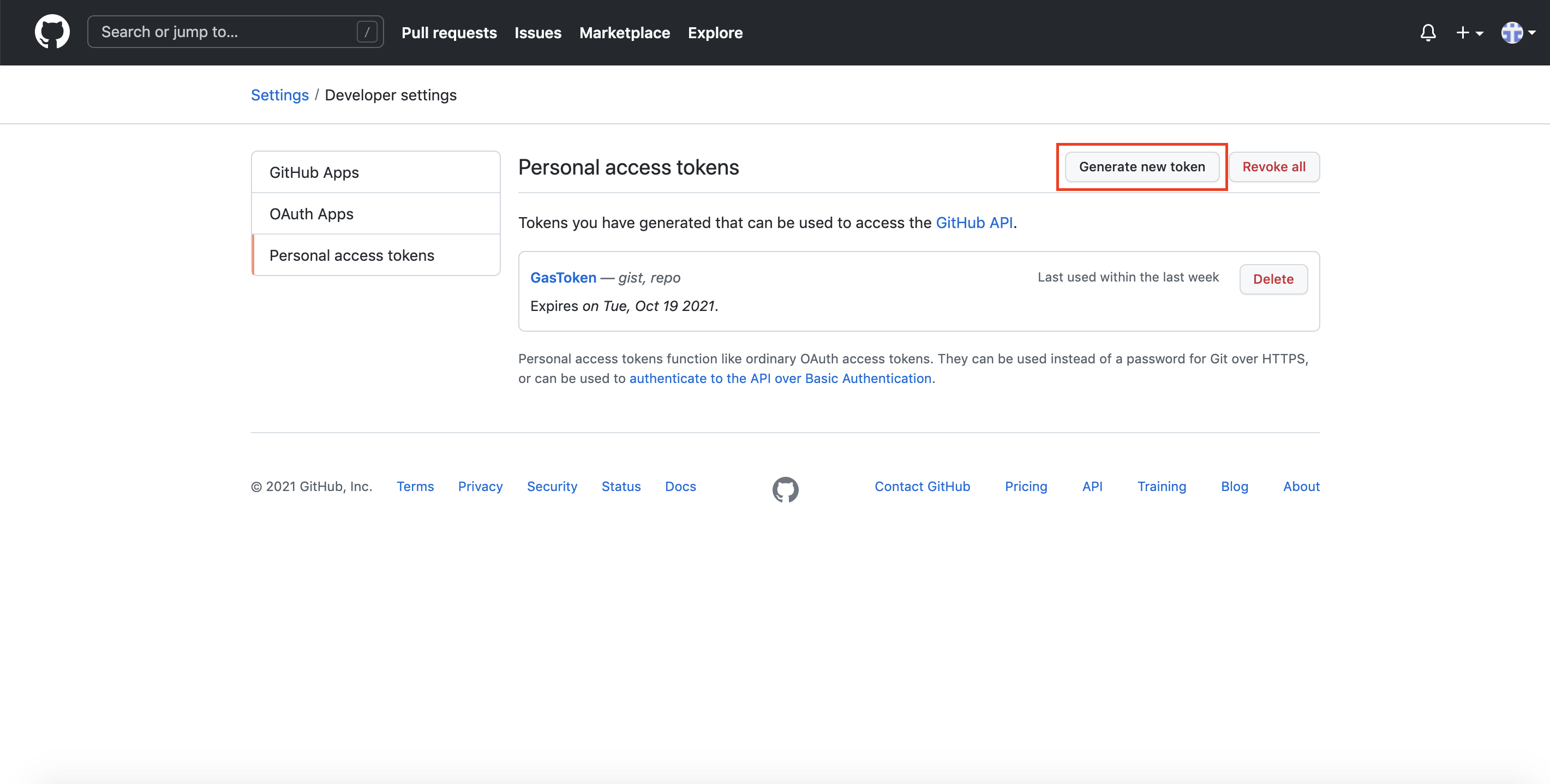The image size is (1550, 784).
Task: Select OAuth Apps in sidebar
Action: point(311,214)
